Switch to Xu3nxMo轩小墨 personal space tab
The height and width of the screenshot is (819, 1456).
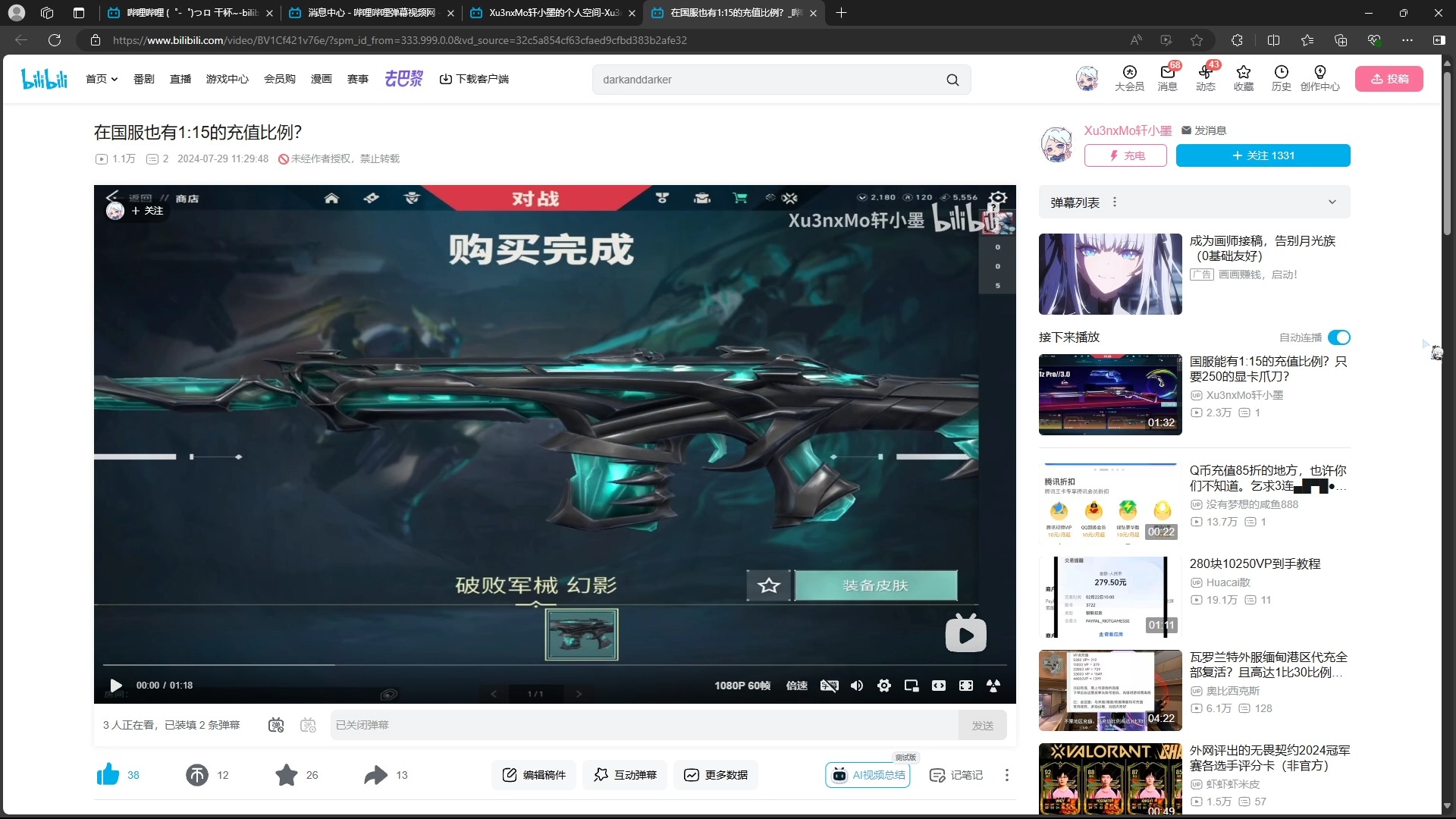[554, 13]
